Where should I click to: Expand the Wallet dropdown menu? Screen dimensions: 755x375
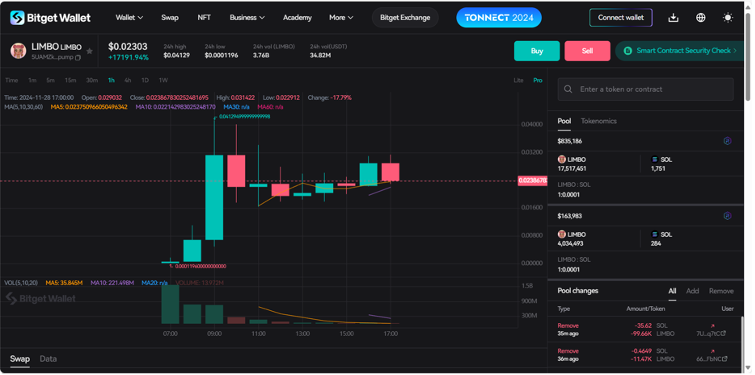click(x=129, y=18)
